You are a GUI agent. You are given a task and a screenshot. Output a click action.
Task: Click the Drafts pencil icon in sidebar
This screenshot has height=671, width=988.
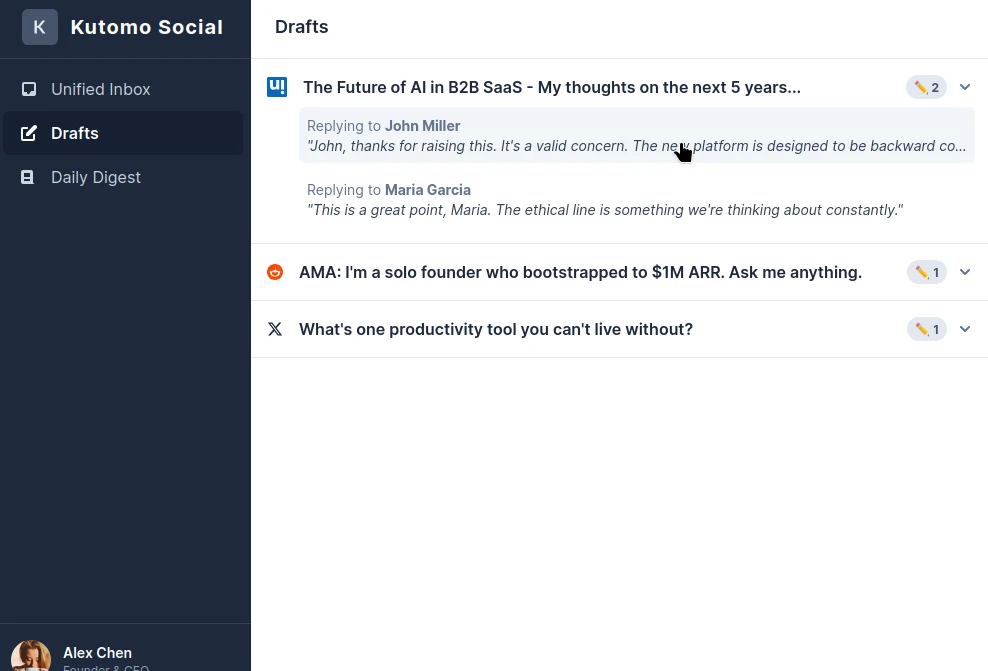point(29,133)
